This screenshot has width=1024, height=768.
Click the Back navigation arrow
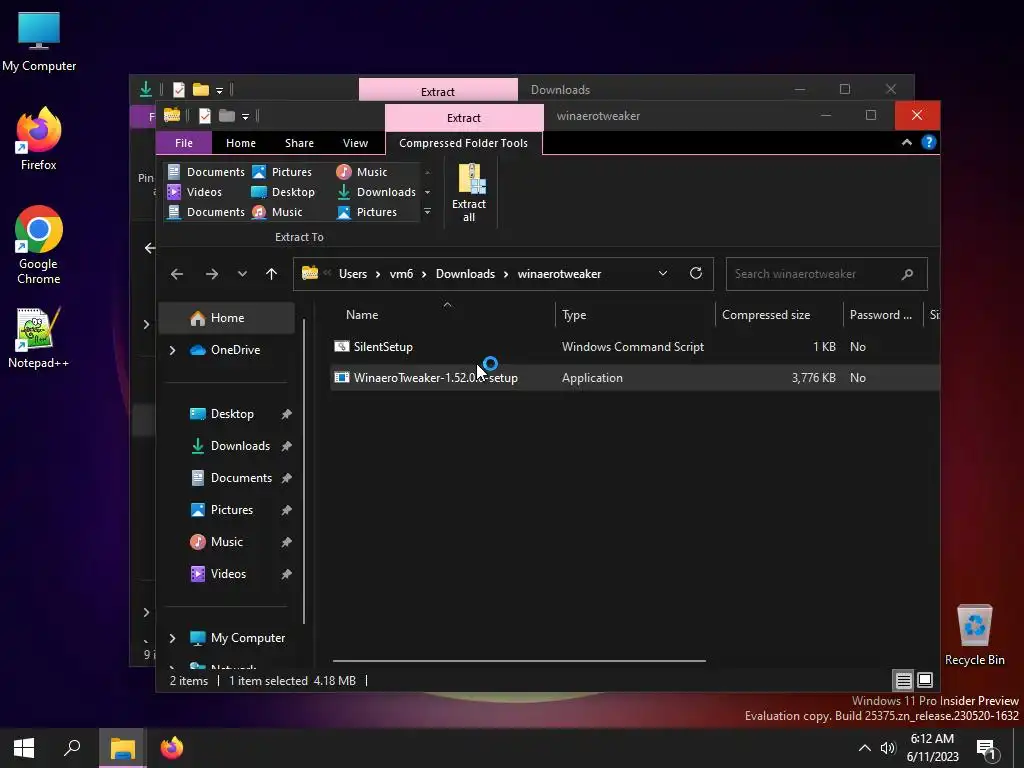tap(177, 274)
